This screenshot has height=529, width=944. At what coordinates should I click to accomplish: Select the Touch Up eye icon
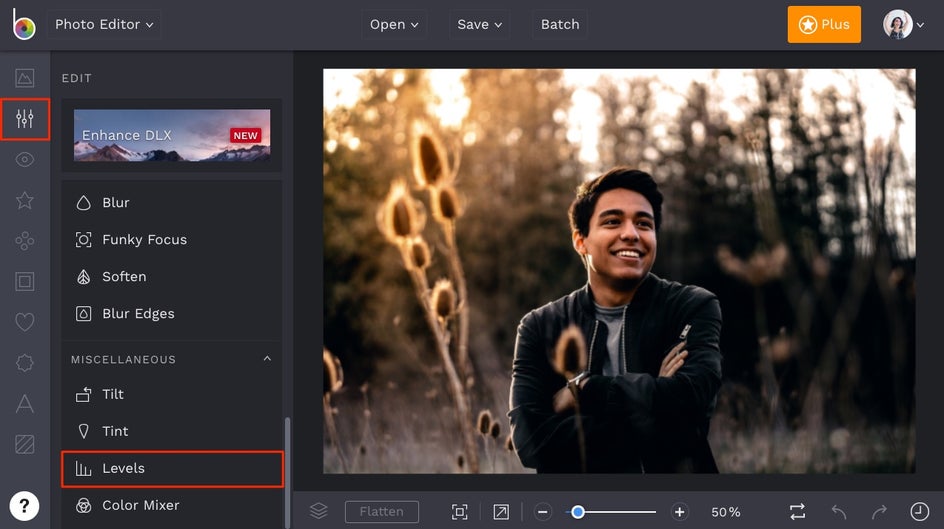click(x=25, y=160)
